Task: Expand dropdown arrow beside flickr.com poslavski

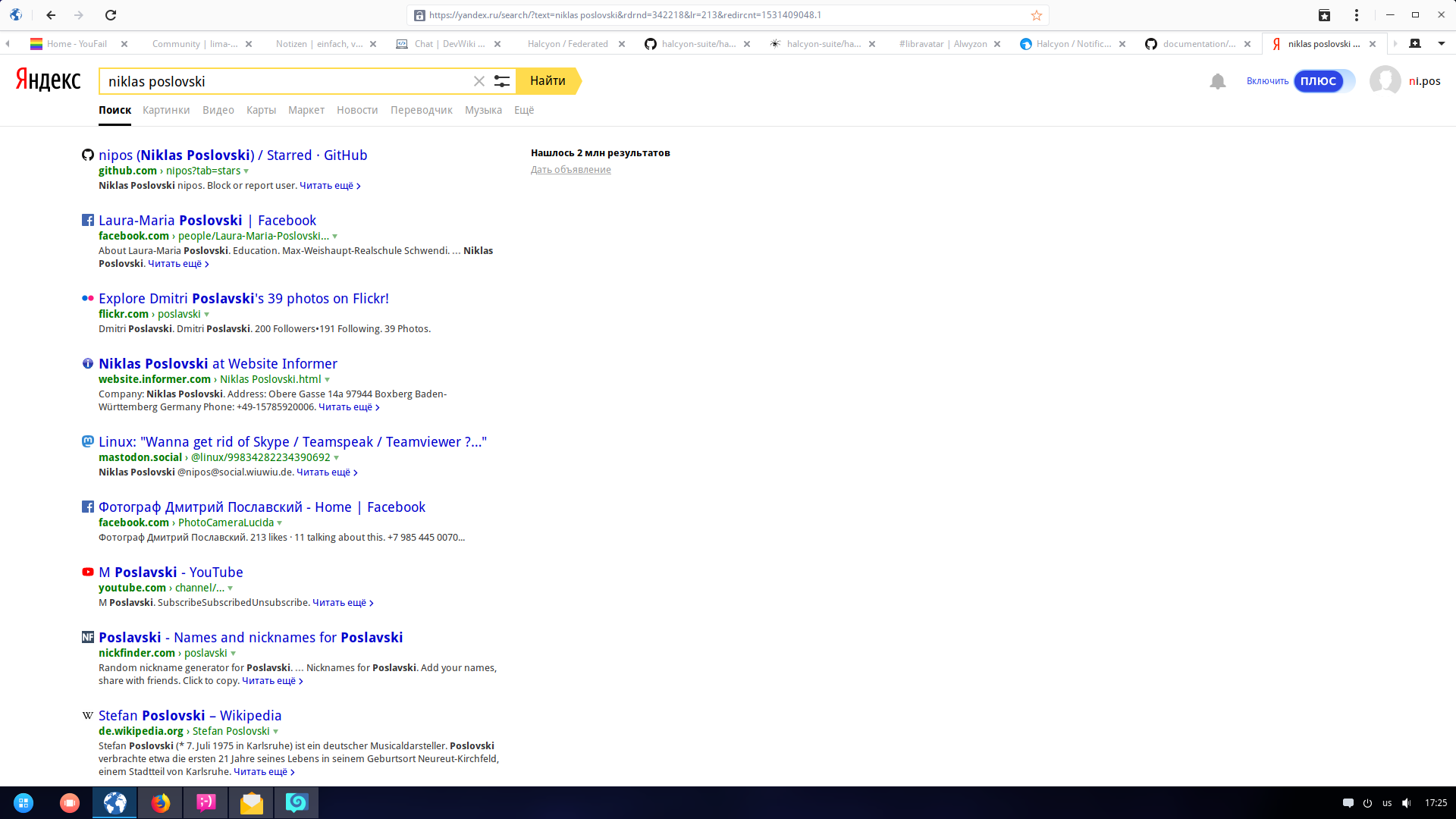Action: [x=206, y=315]
